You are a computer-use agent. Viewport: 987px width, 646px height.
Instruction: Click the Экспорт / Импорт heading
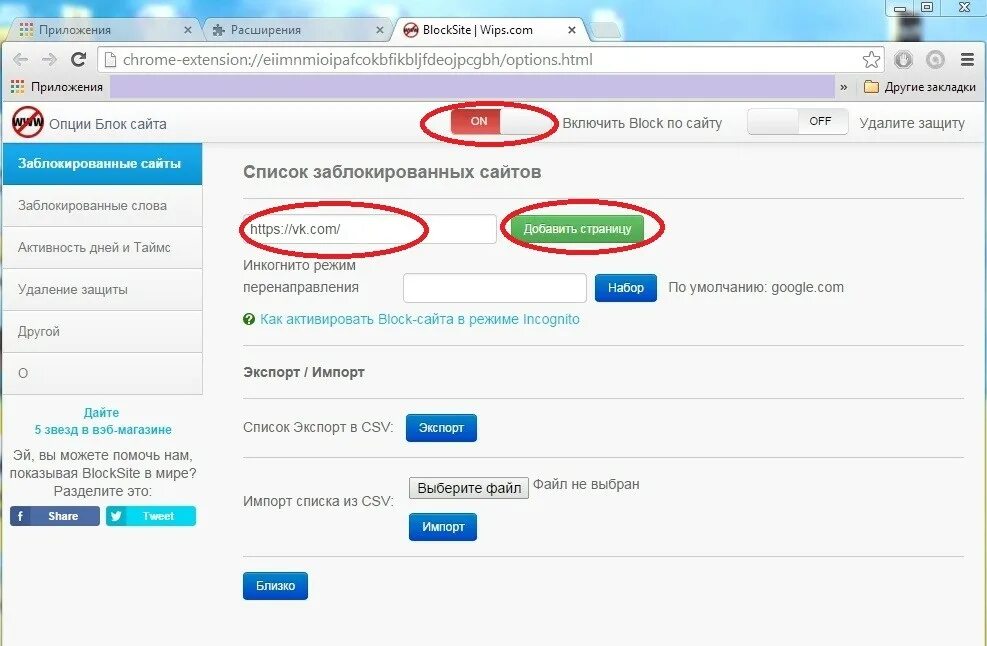pos(303,372)
